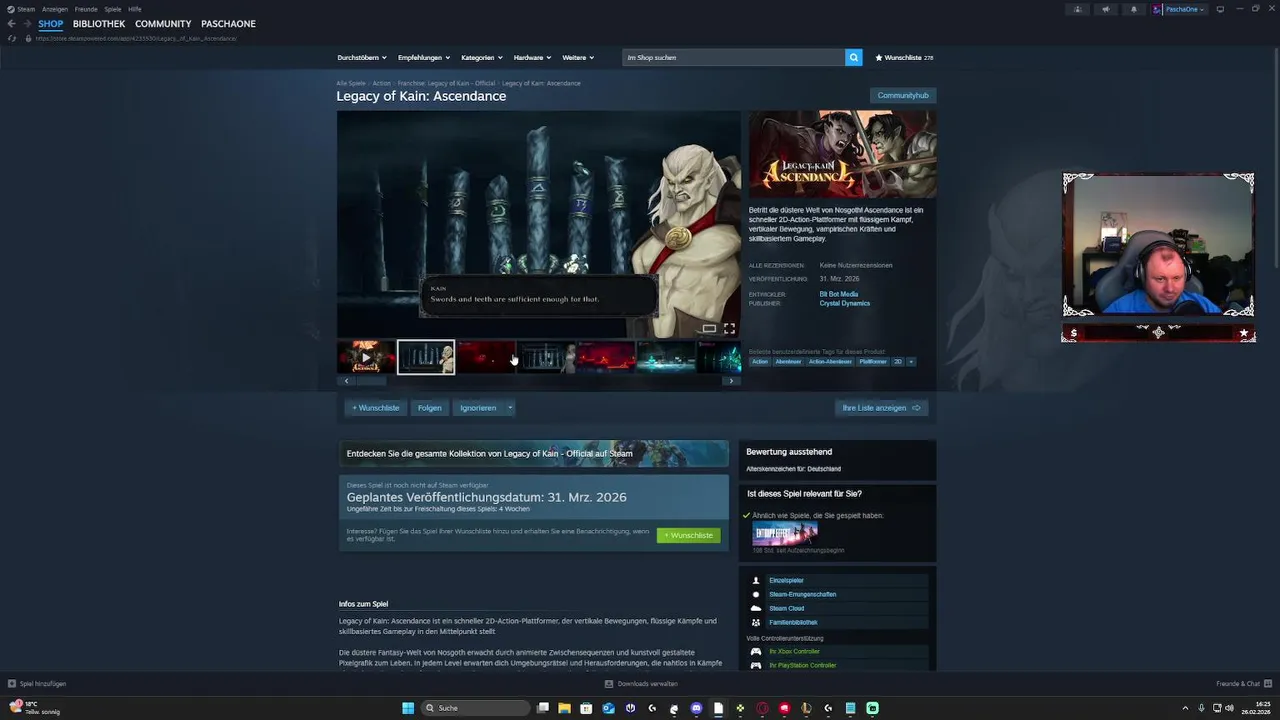The image size is (1280, 720).
Task: Reload the store page
Action: (12, 38)
